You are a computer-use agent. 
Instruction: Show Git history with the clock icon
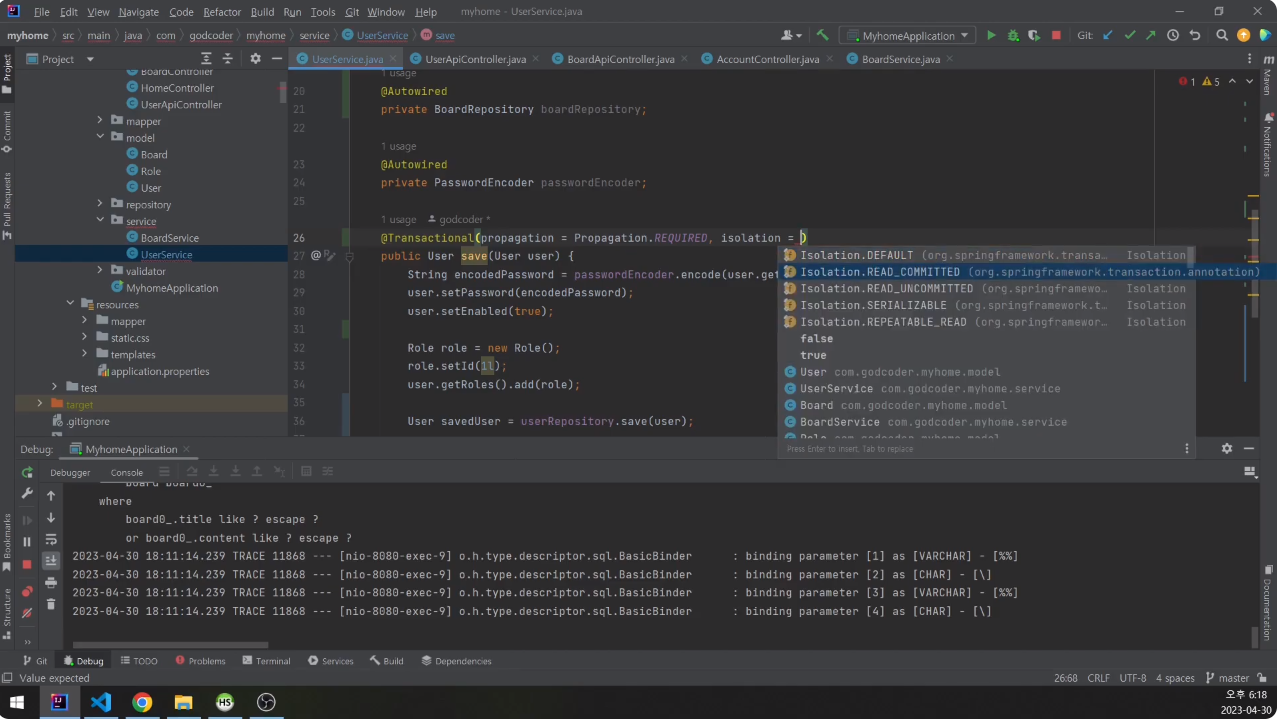[1173, 35]
